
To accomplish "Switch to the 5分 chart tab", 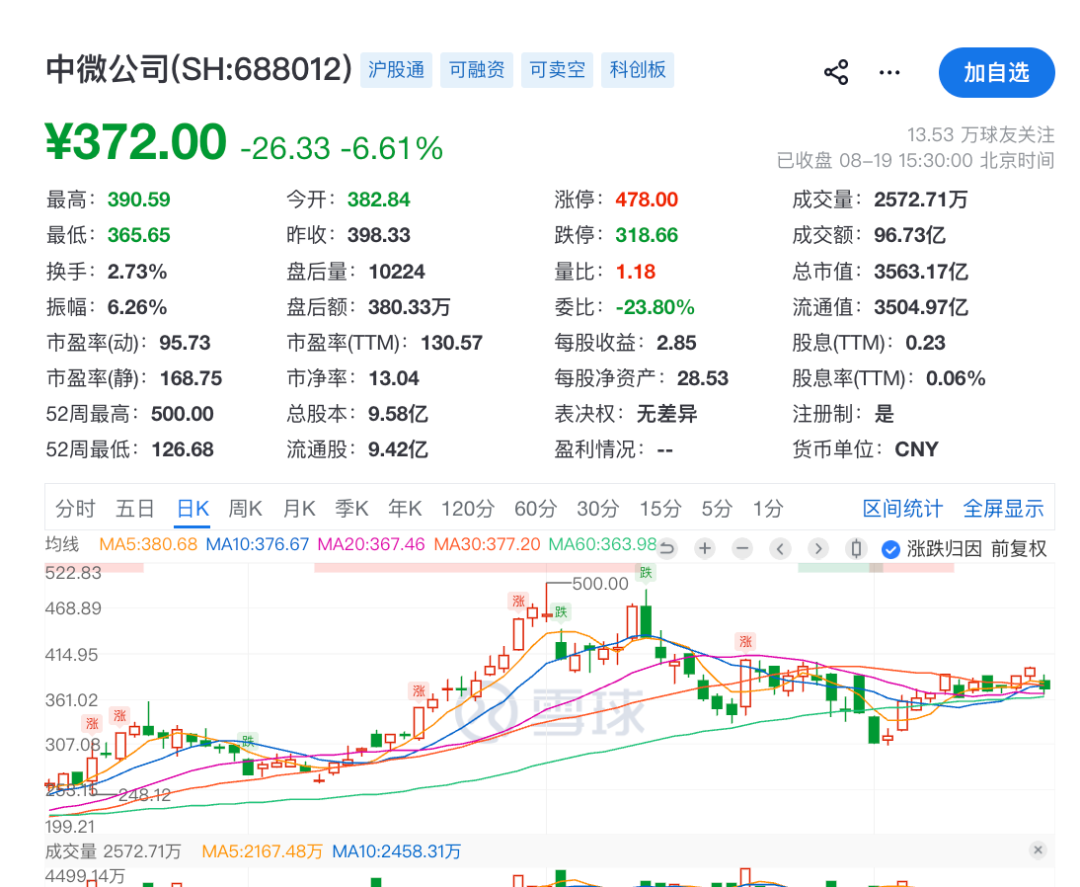I will 716,509.
